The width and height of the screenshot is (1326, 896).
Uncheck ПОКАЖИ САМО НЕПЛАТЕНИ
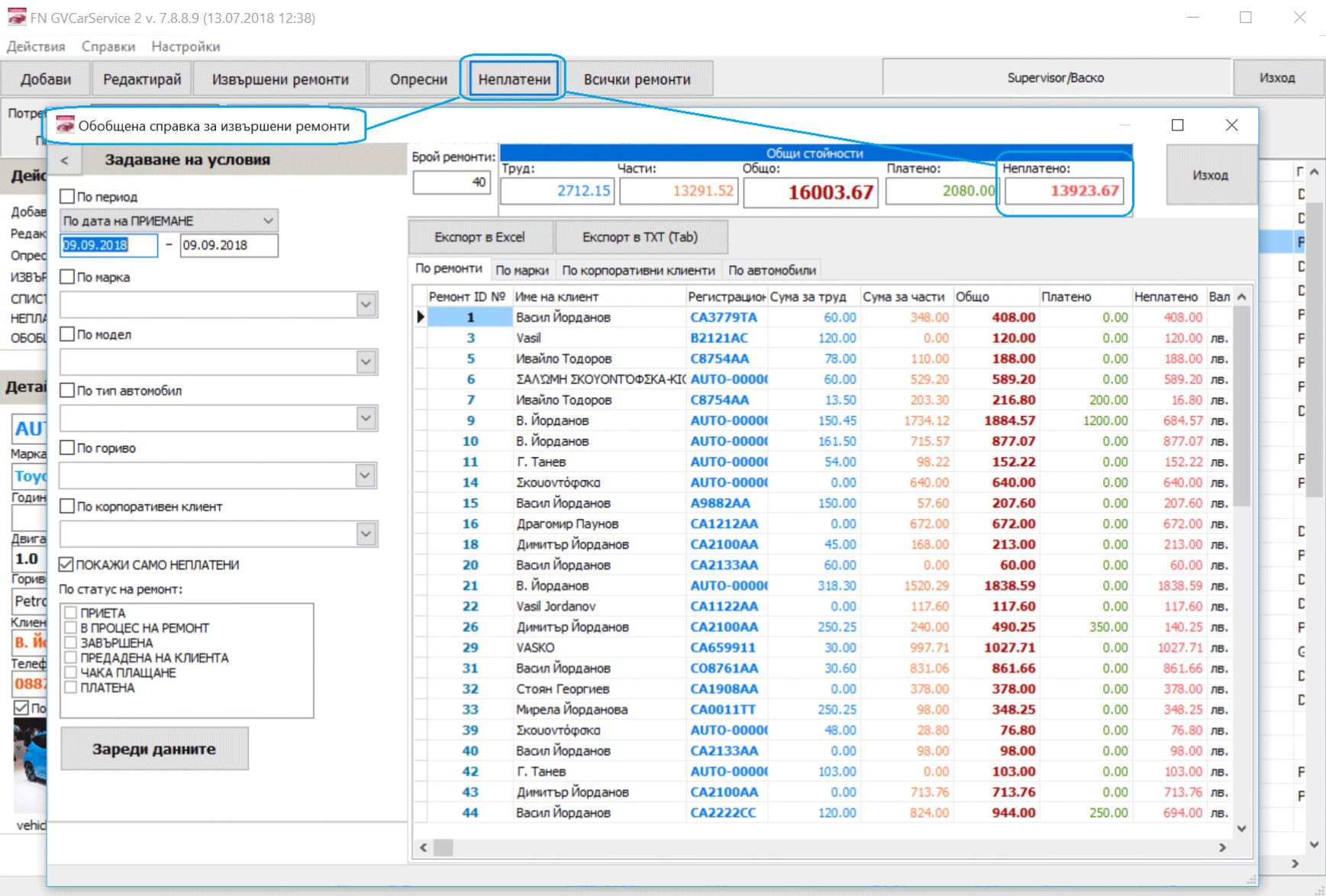coord(66,565)
